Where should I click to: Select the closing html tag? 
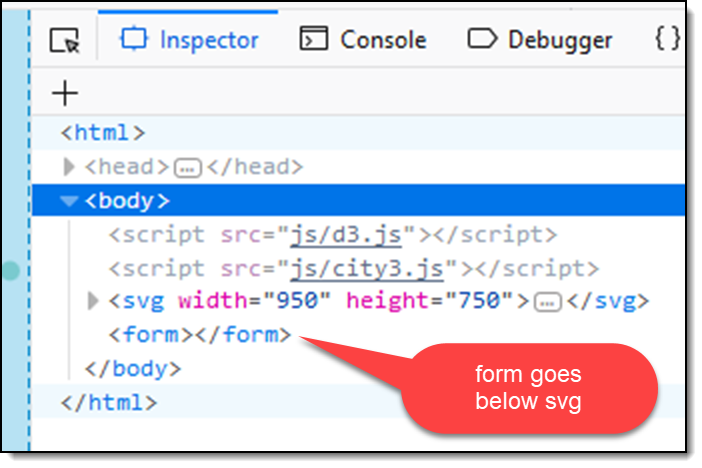109,402
